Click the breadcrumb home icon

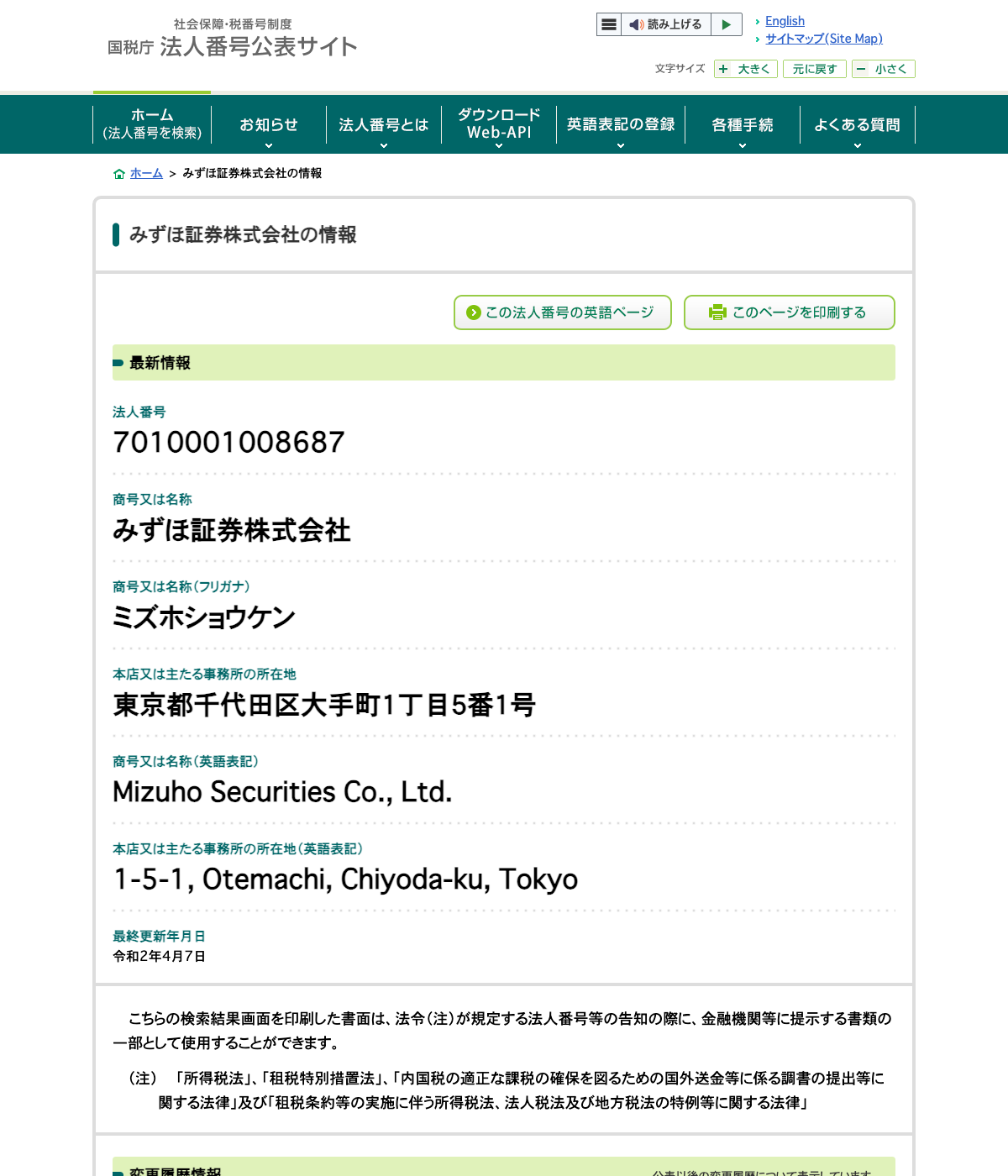pyautogui.click(x=119, y=174)
